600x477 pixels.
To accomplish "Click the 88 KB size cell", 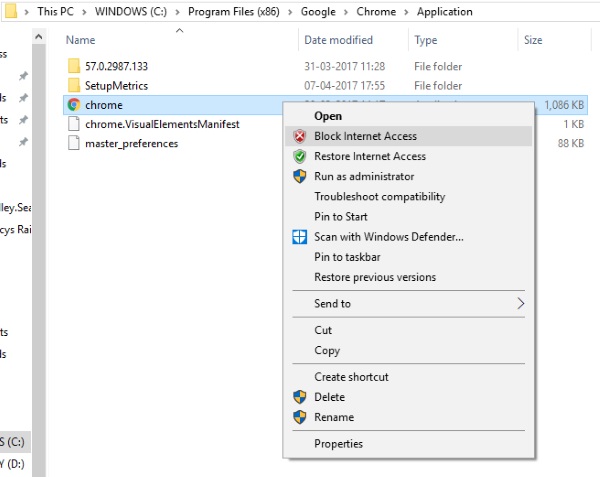I will (571, 143).
